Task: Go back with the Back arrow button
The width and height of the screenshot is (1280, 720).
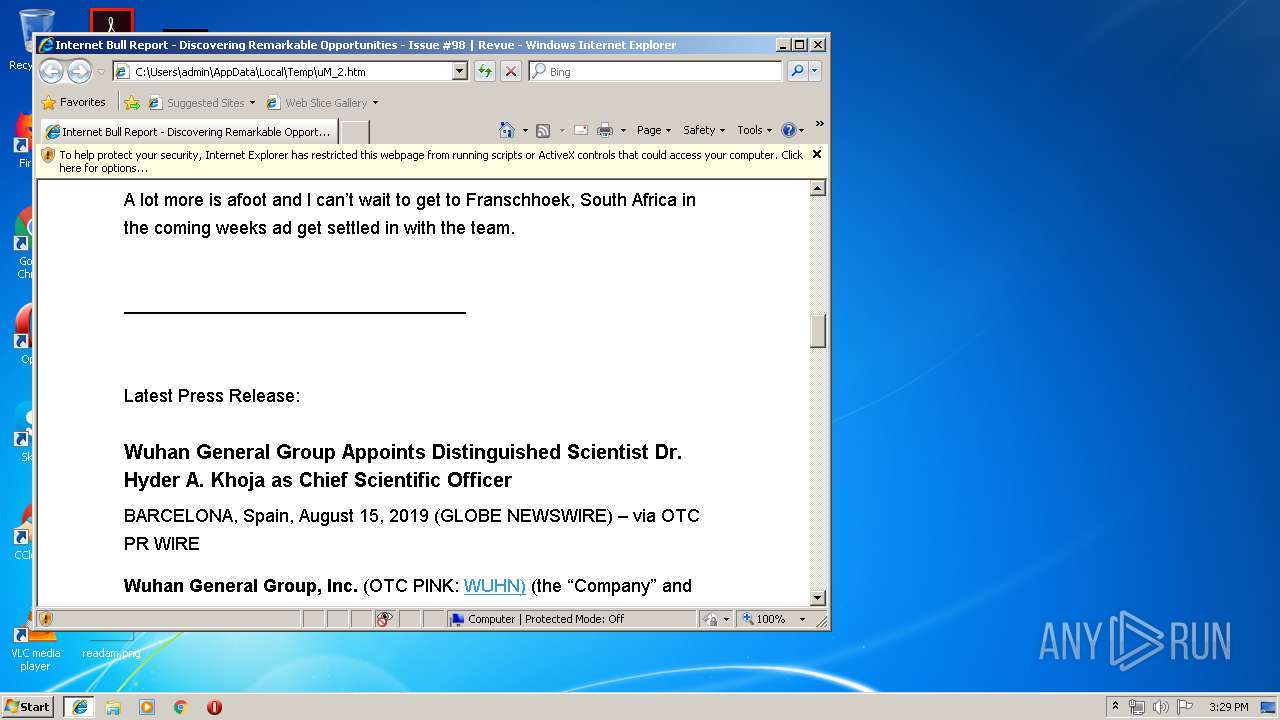Action: 52,71
